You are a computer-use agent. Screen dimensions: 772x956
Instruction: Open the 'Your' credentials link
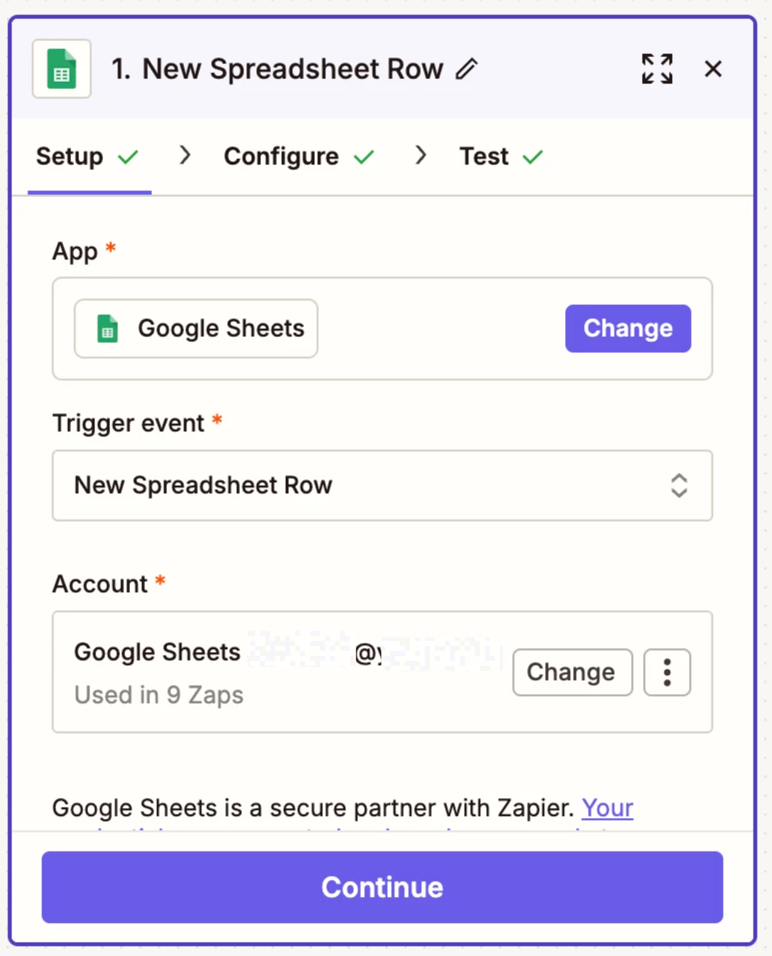click(607, 808)
